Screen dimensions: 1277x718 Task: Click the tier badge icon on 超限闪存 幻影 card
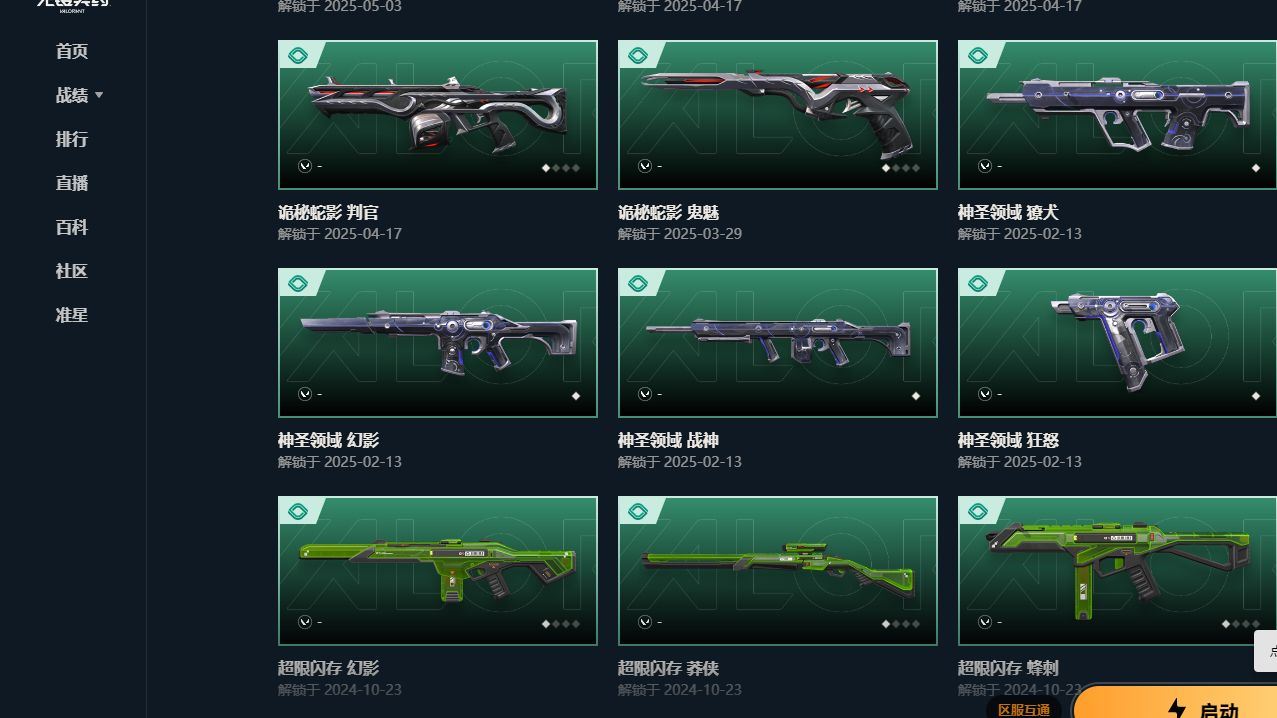tap(297, 512)
